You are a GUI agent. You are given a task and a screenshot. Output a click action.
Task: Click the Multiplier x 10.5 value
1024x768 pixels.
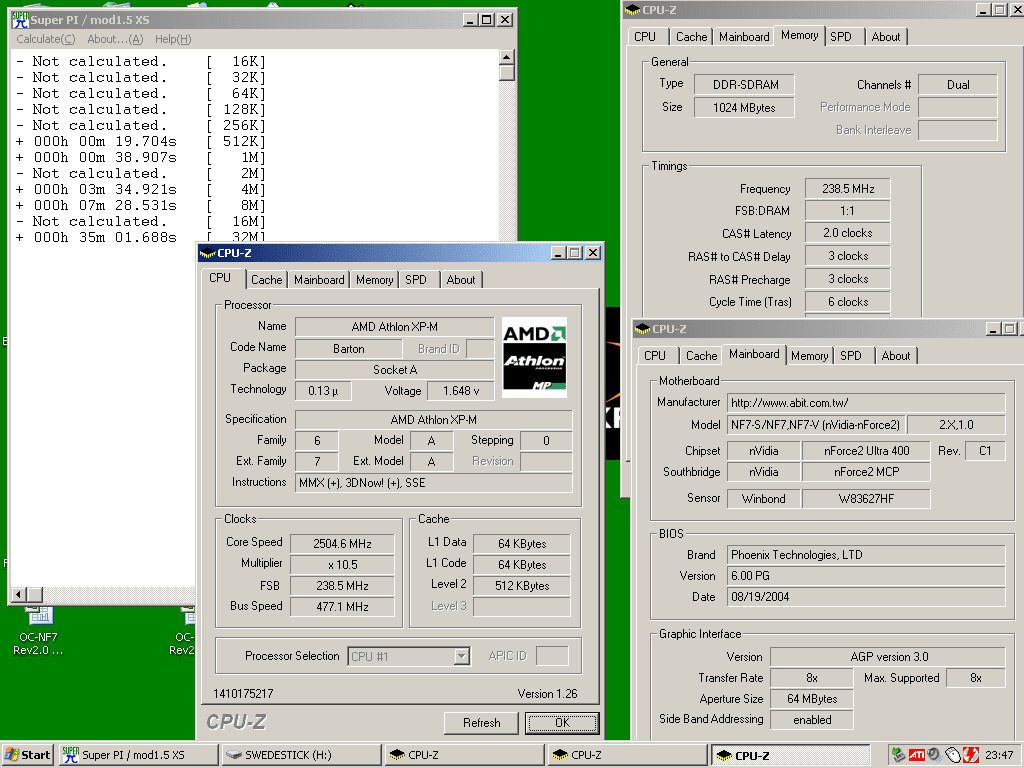(x=342, y=564)
